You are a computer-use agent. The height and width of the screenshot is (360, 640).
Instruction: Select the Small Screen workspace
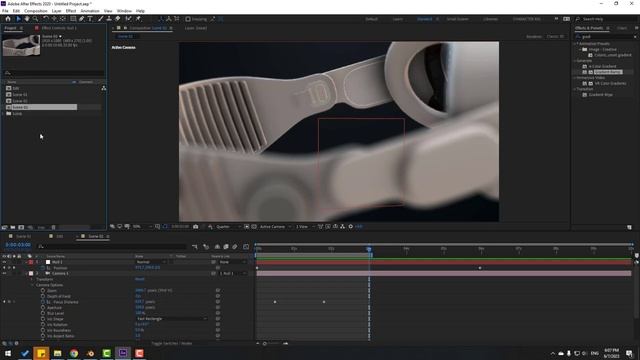[x=457, y=19]
